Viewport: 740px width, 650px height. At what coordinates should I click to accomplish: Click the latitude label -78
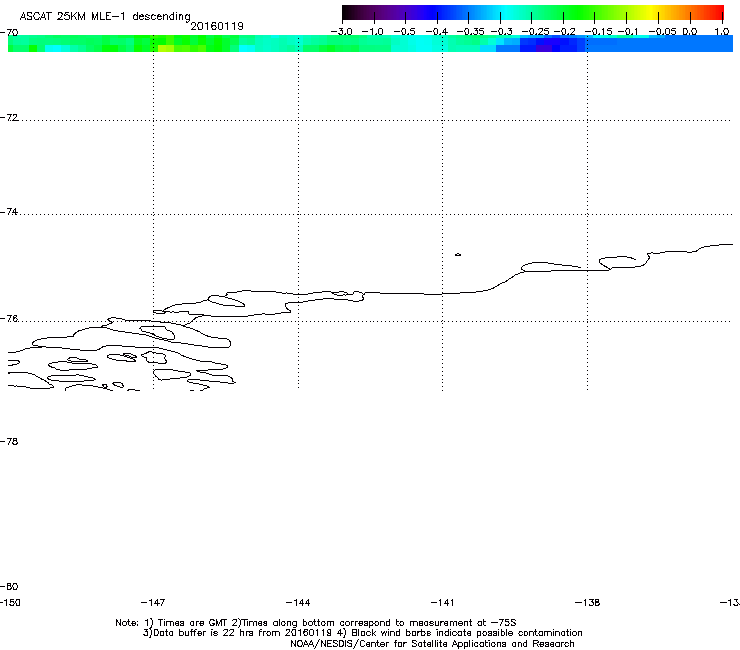coord(9,442)
